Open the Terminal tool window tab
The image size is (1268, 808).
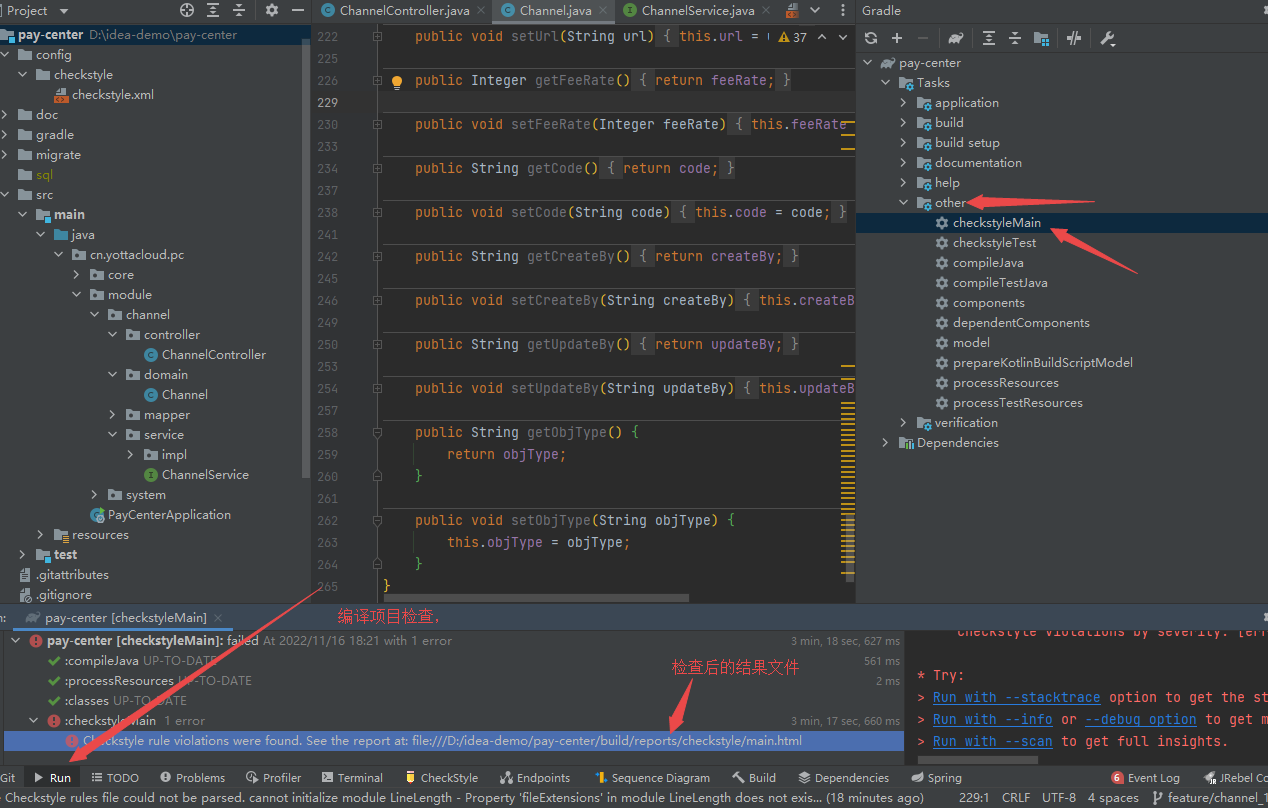(352, 777)
